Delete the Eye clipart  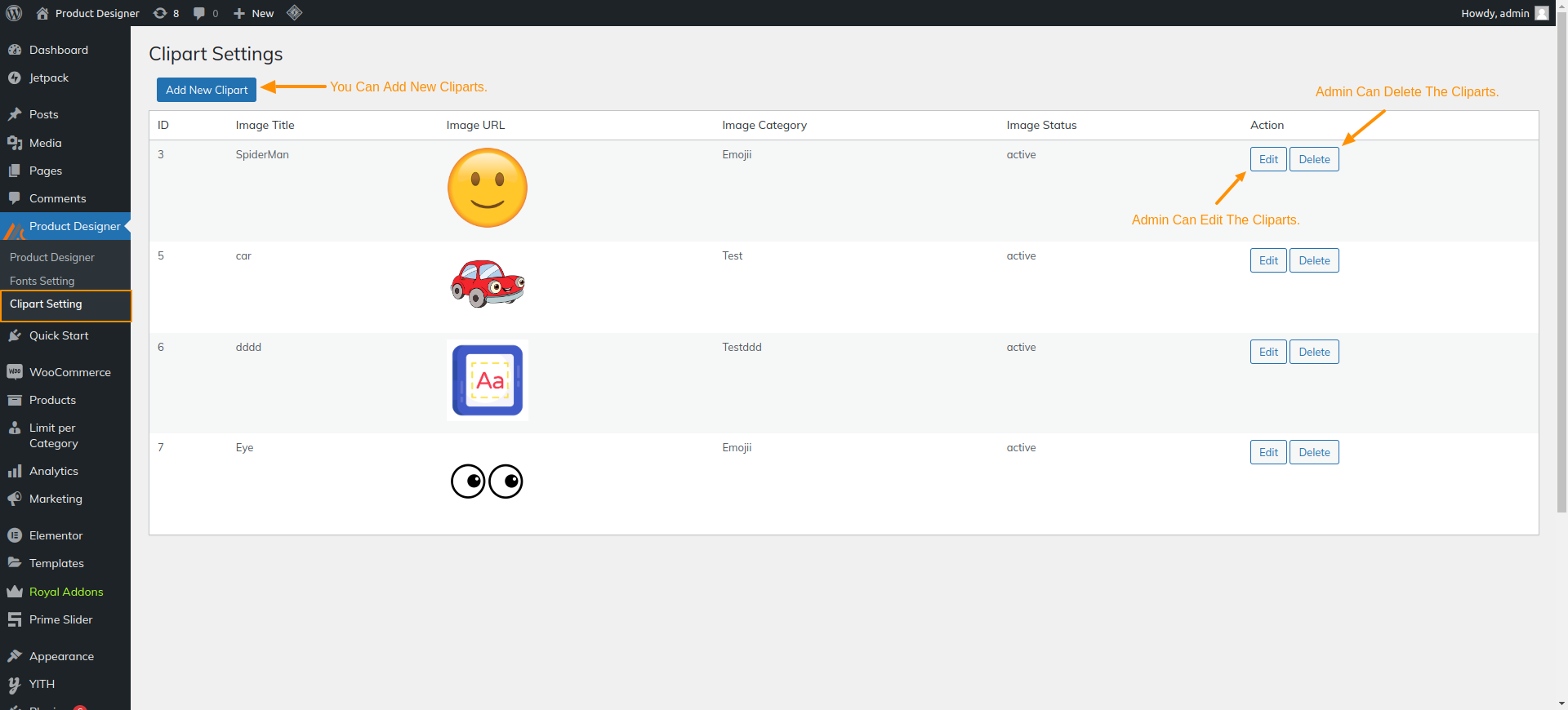(x=1314, y=452)
